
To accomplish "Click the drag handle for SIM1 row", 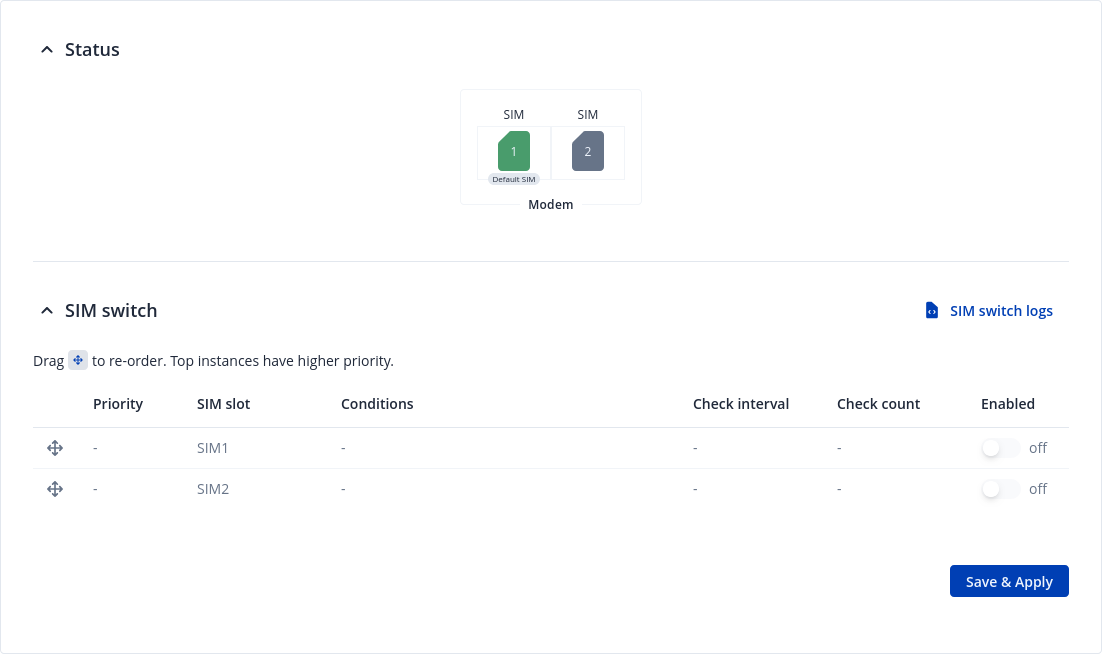I will 55,448.
